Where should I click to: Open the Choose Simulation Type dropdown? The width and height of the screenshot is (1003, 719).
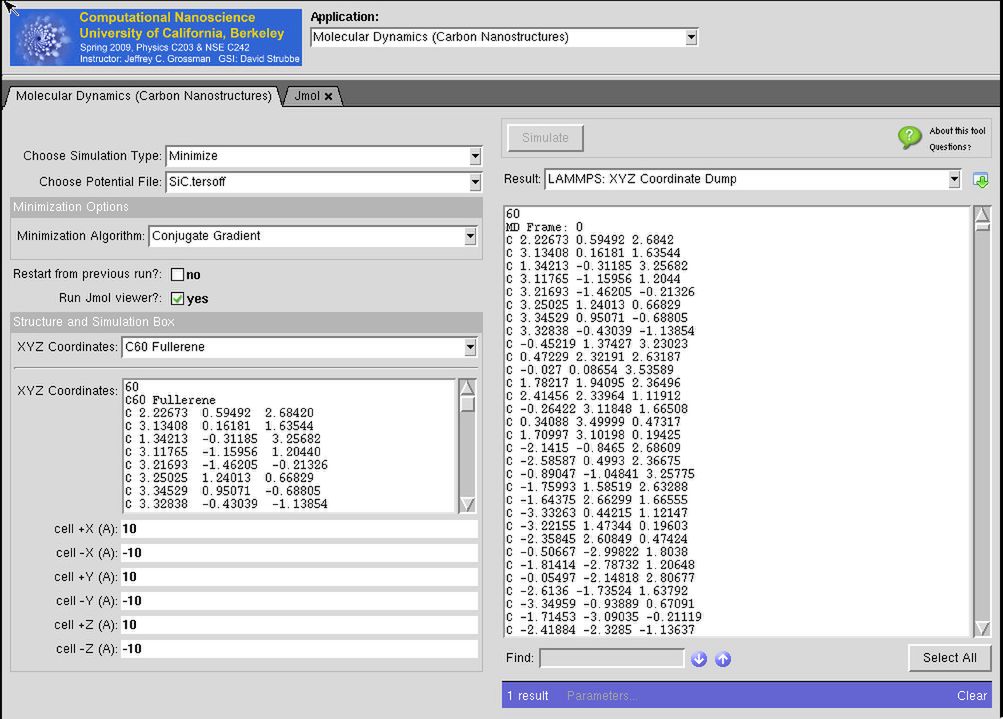[324, 156]
